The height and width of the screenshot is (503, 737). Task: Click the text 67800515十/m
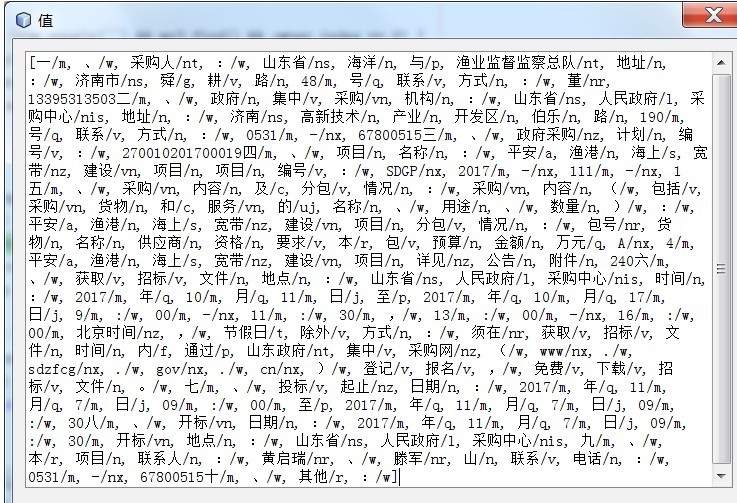pyautogui.click(x=187, y=478)
